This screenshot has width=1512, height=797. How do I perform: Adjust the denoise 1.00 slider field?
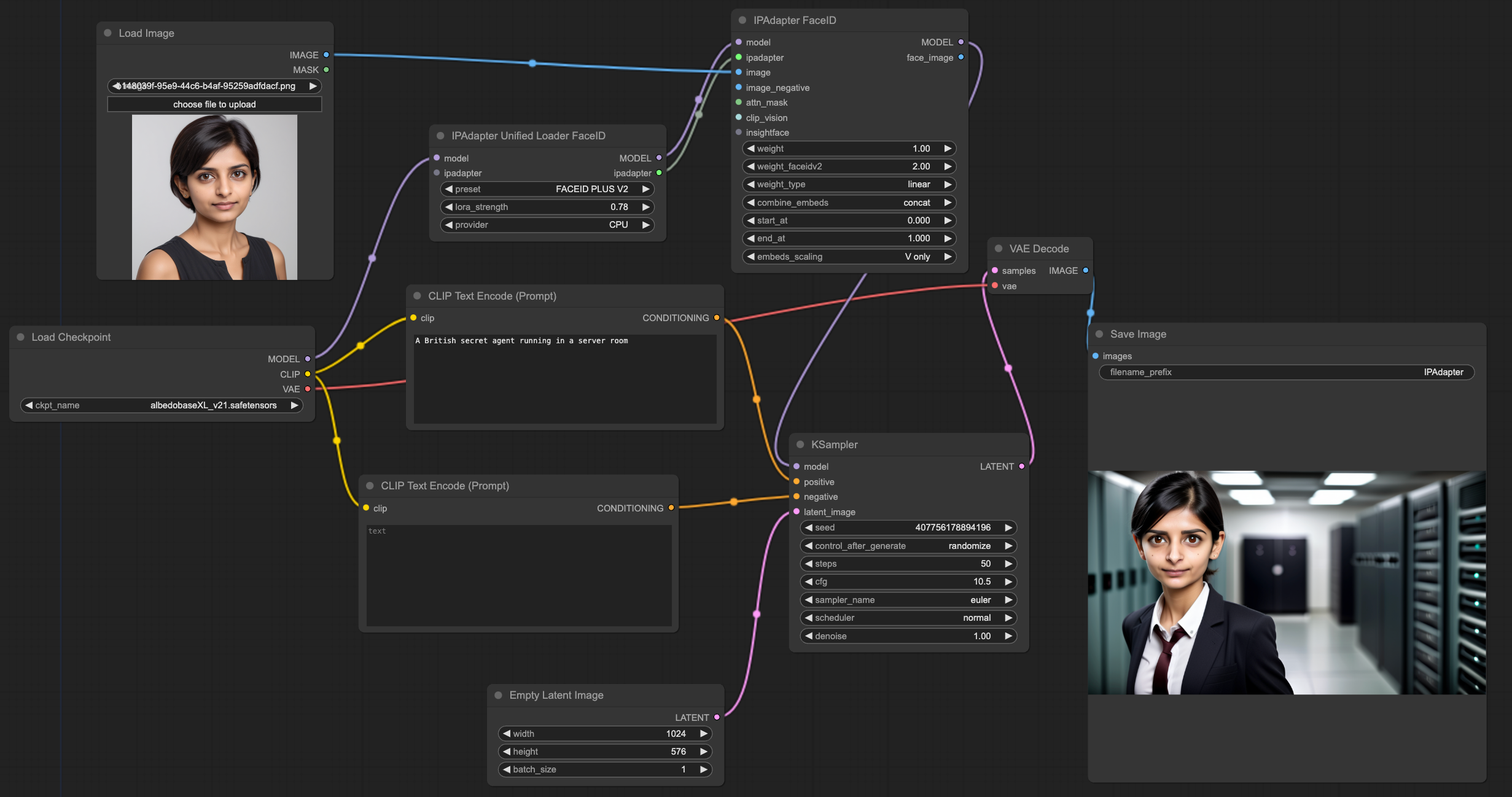908,636
